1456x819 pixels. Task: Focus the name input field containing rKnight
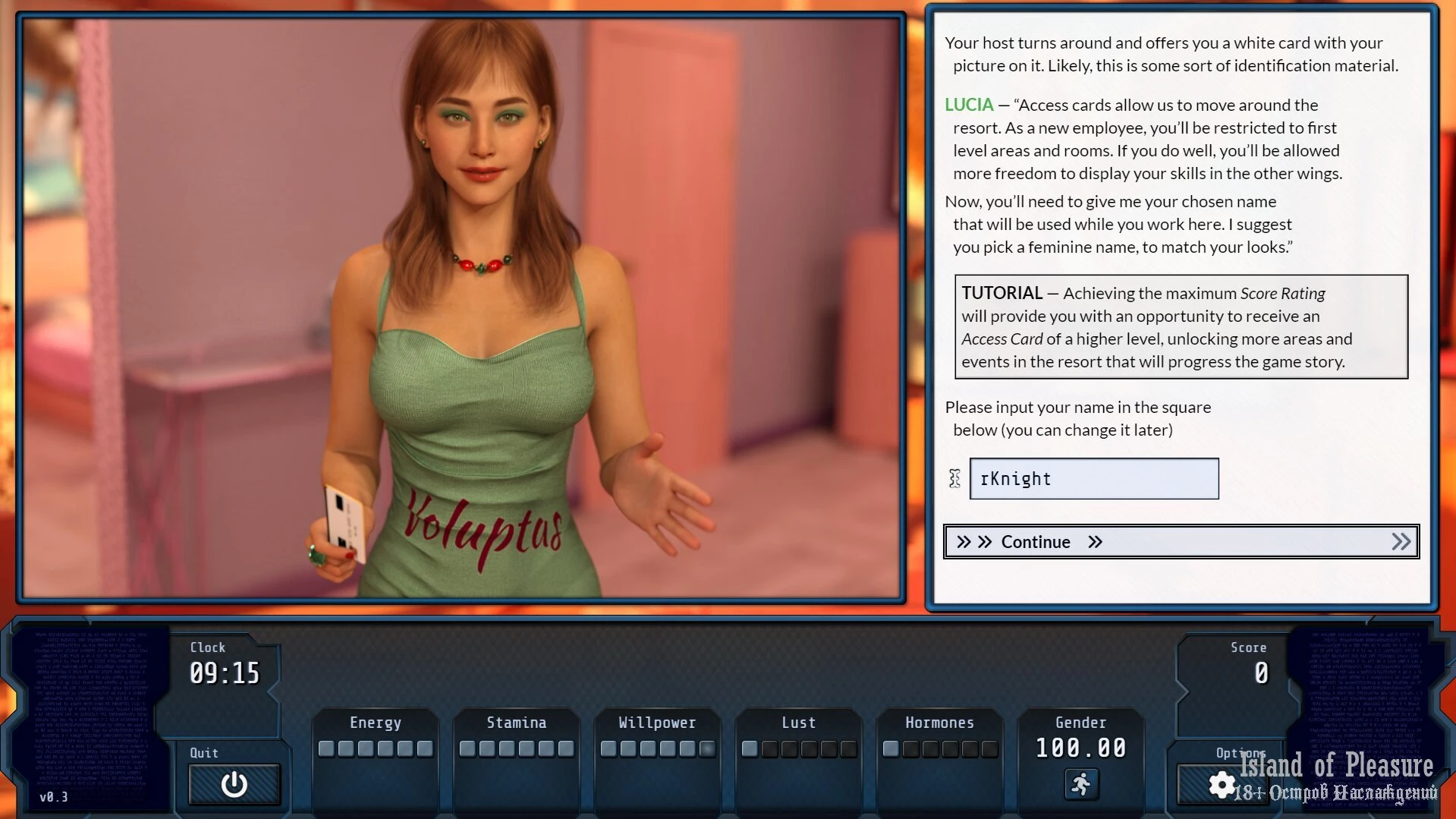[x=1093, y=479]
